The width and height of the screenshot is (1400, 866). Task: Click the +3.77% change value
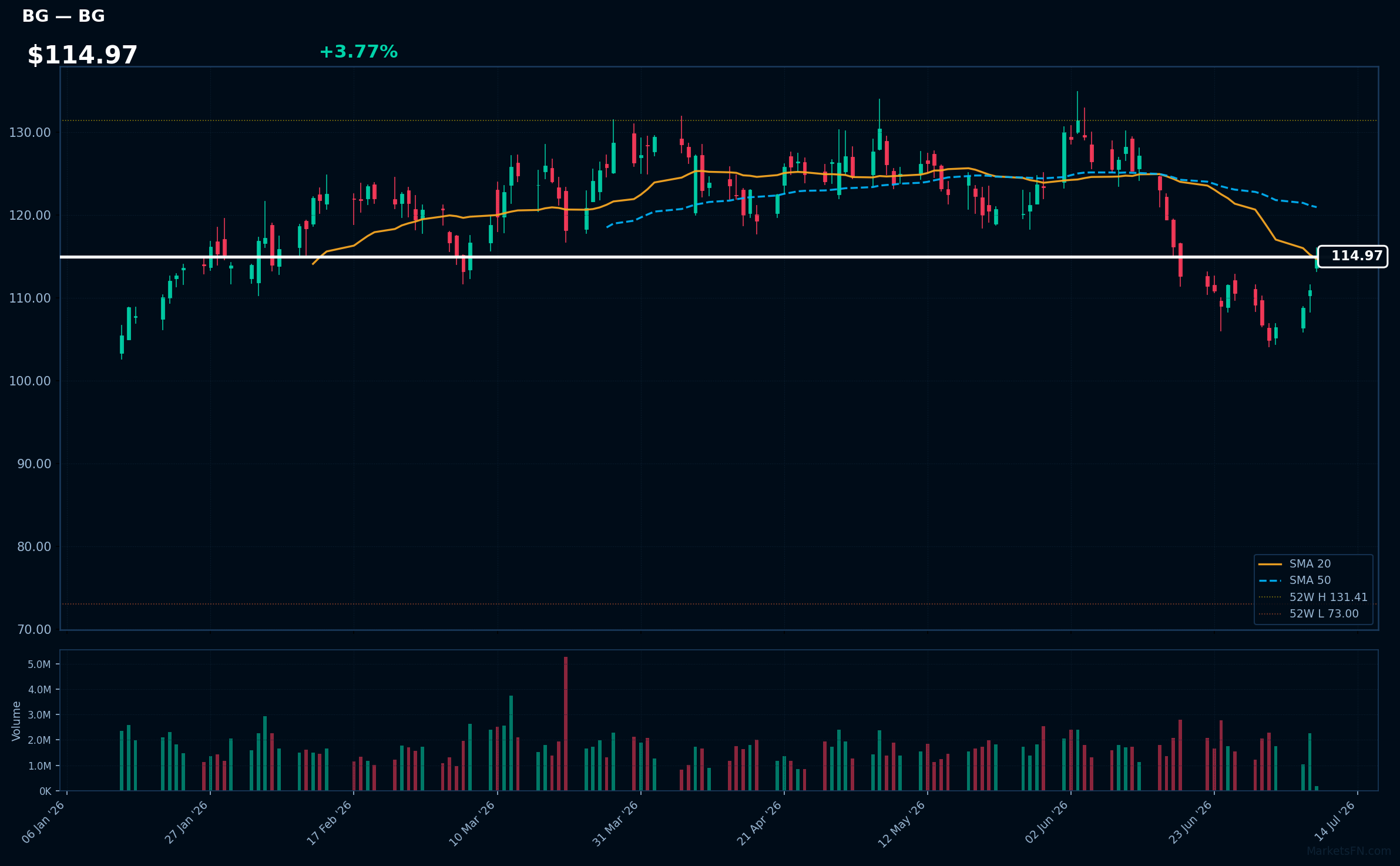pyautogui.click(x=358, y=52)
